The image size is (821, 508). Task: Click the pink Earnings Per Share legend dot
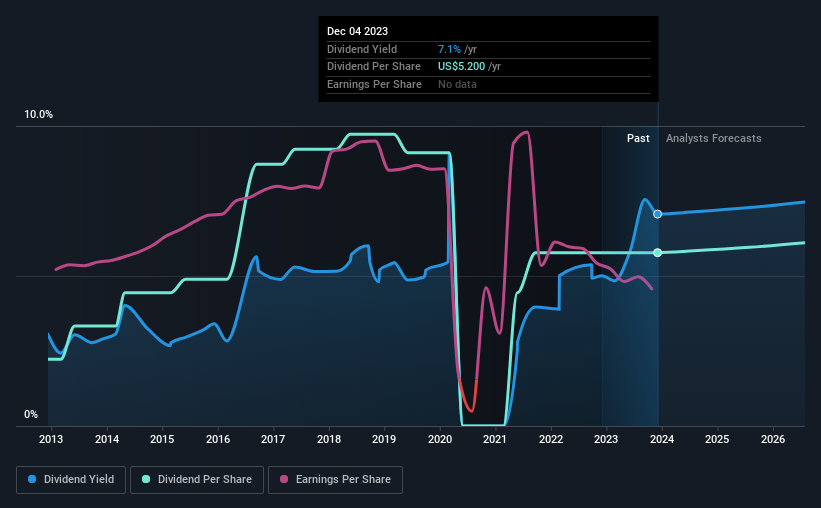pyautogui.click(x=284, y=479)
